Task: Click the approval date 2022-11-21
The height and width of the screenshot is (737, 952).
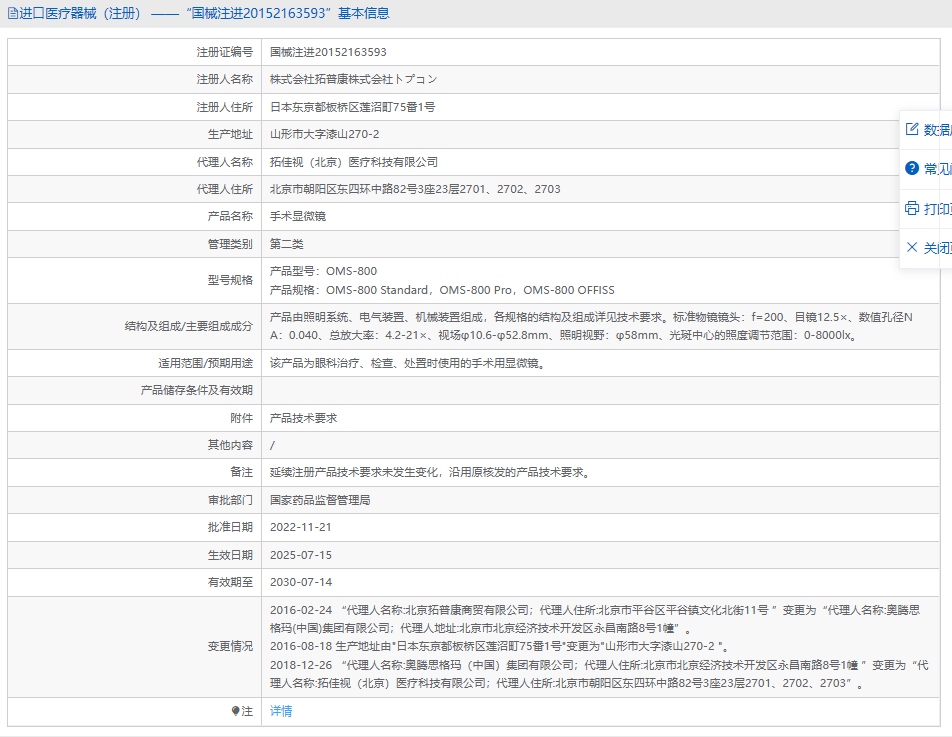Action: coord(300,527)
